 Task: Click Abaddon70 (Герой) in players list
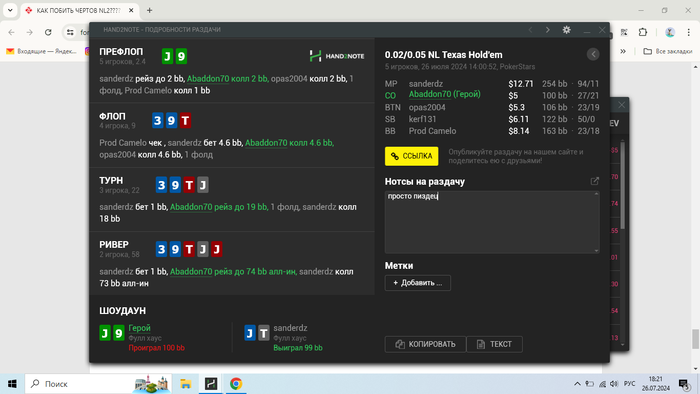pyautogui.click(x=445, y=94)
